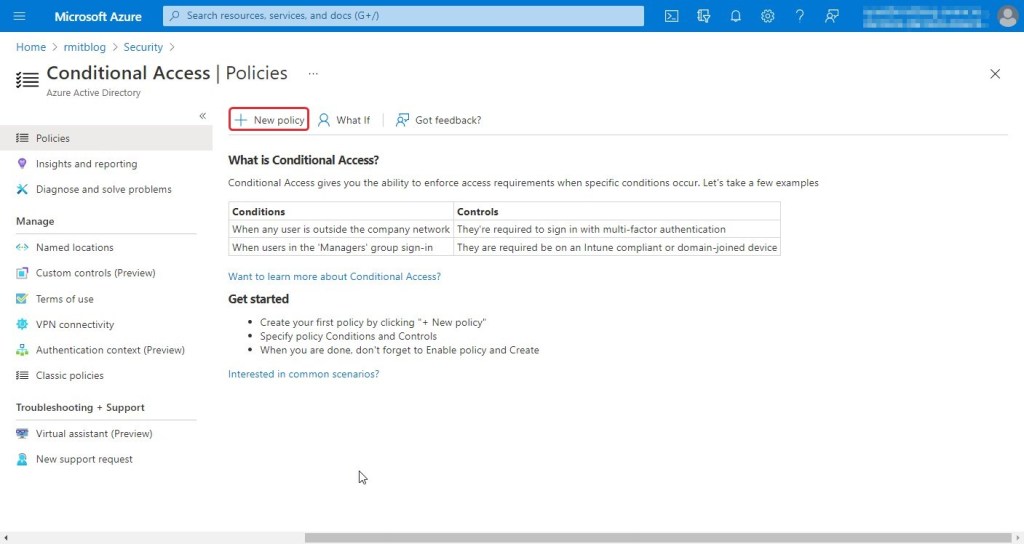Click the Diagnose and solve problems wrench icon
1024x544 pixels.
tap(22, 189)
